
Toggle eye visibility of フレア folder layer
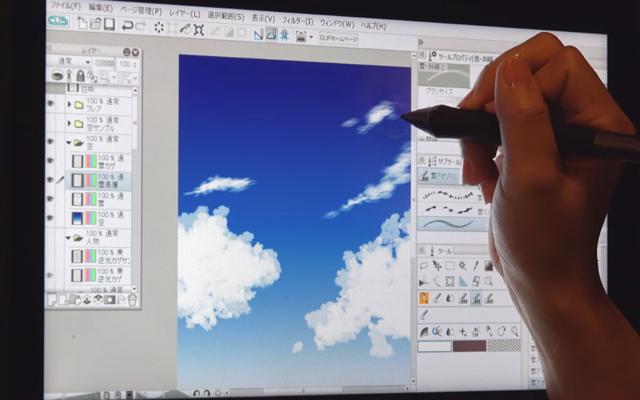(x=50, y=103)
